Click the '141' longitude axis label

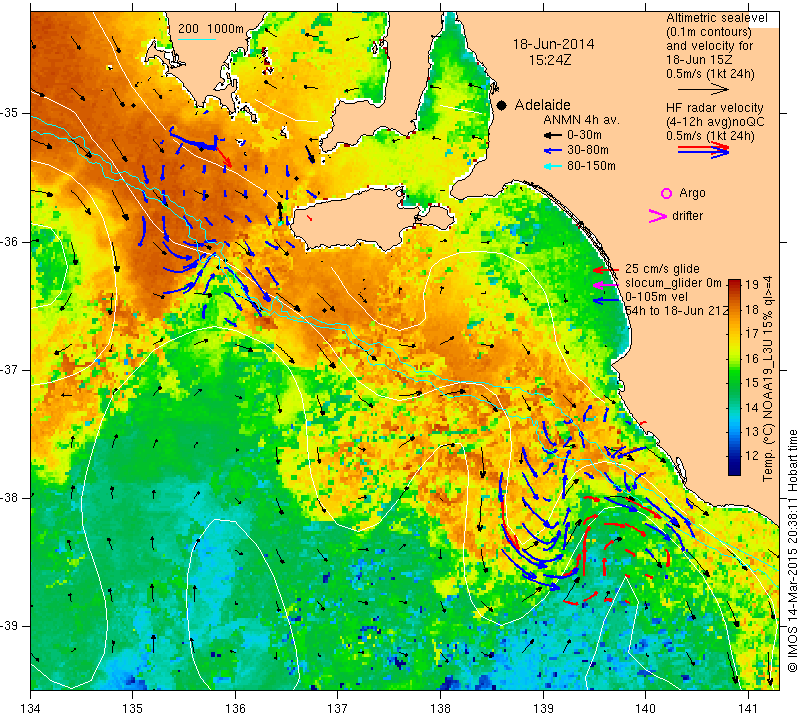tap(748, 709)
